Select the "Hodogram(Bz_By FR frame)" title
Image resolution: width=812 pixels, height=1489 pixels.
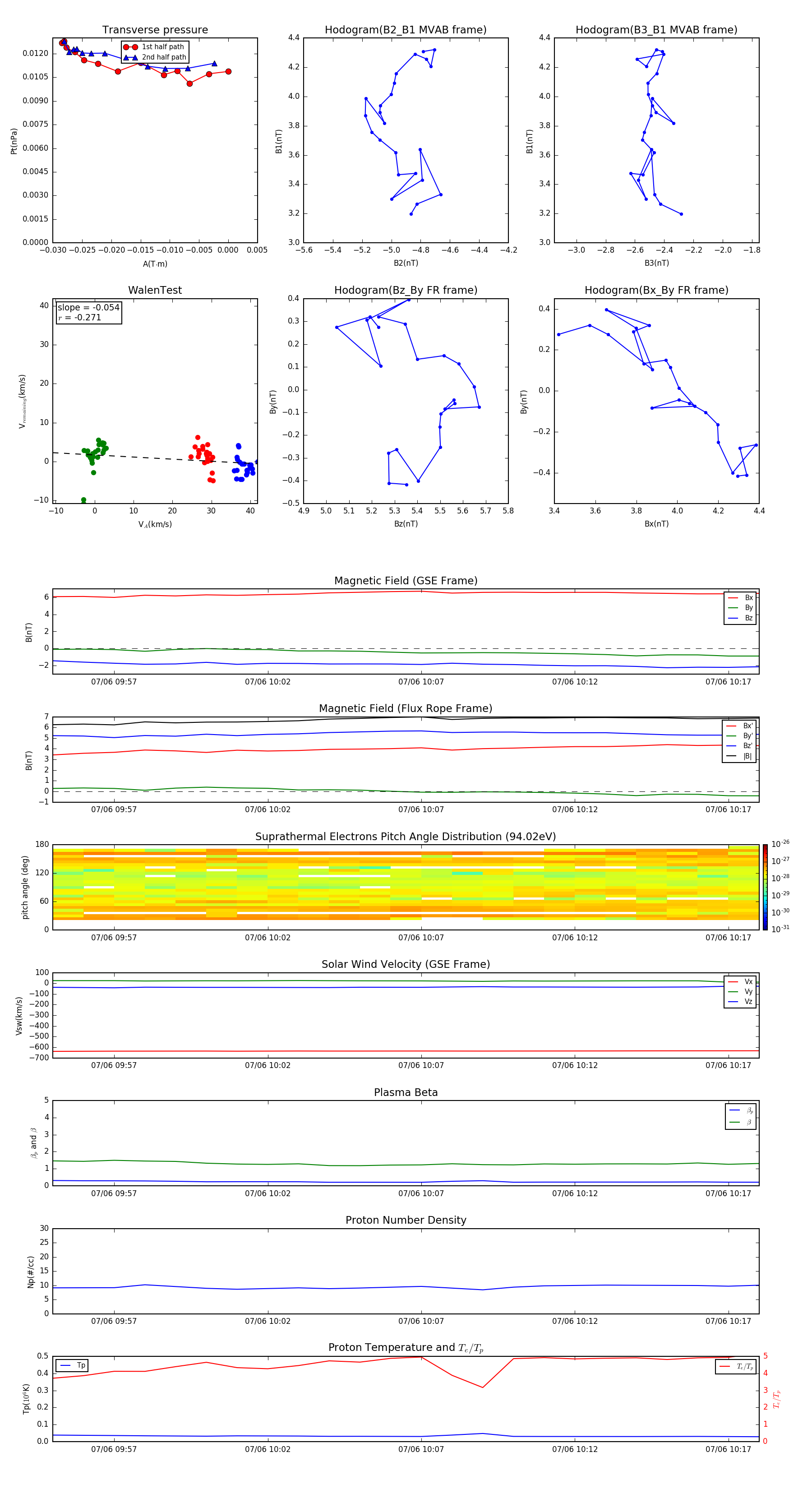(406, 290)
